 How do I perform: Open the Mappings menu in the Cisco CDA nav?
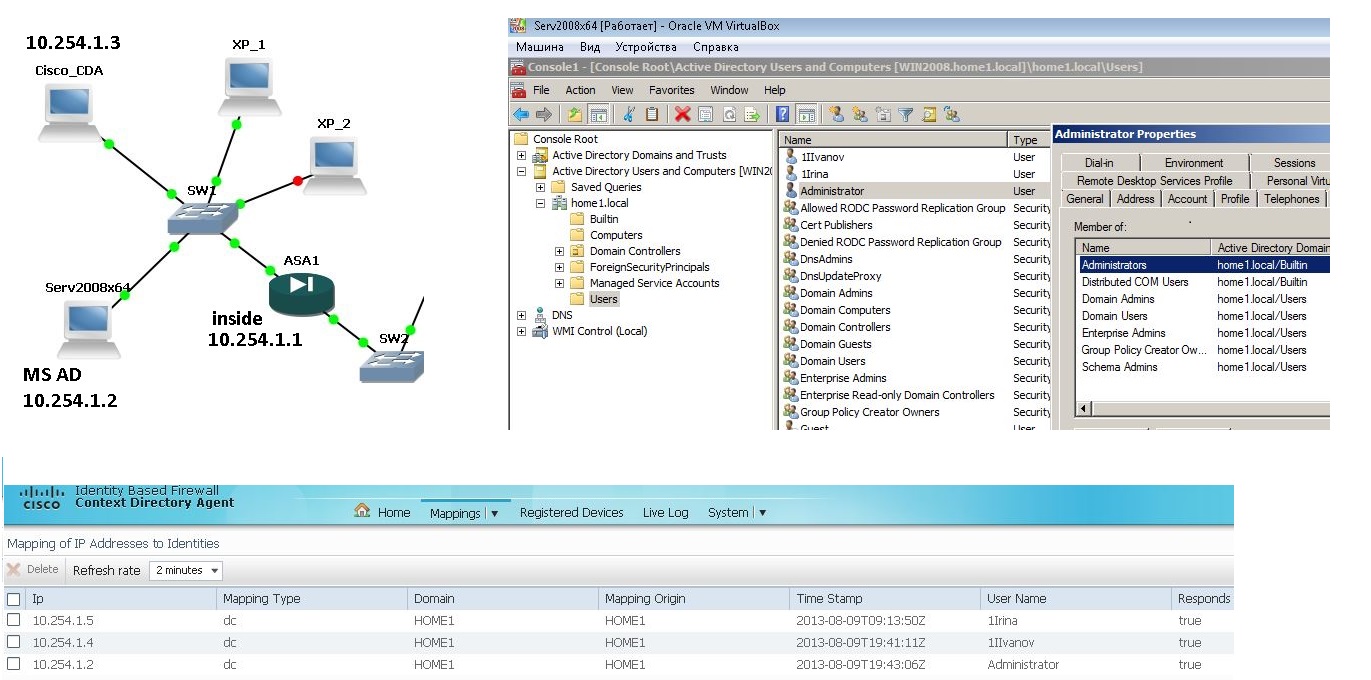coord(464,513)
